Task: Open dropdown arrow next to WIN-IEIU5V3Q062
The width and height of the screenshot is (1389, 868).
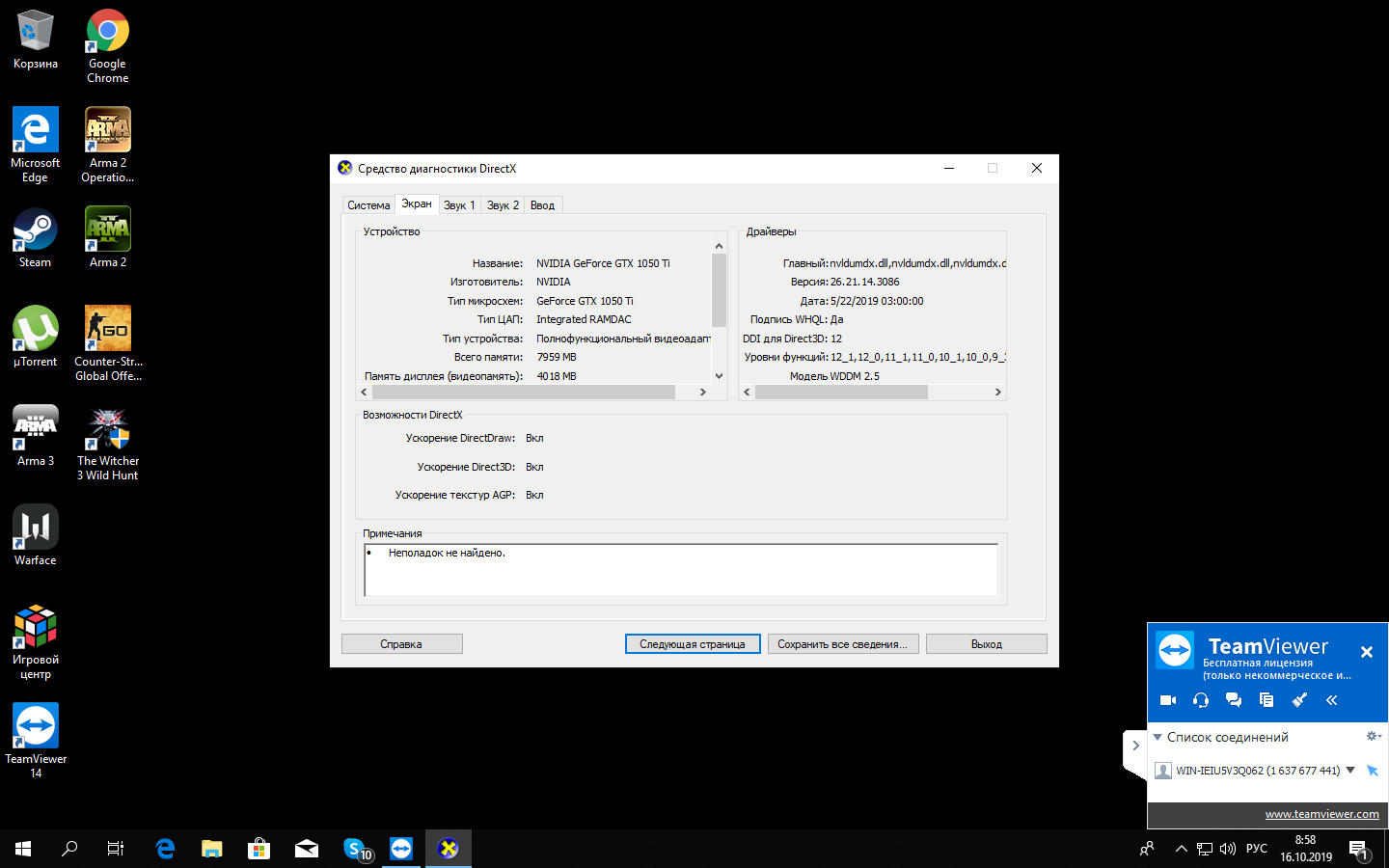Action: pyautogui.click(x=1350, y=770)
